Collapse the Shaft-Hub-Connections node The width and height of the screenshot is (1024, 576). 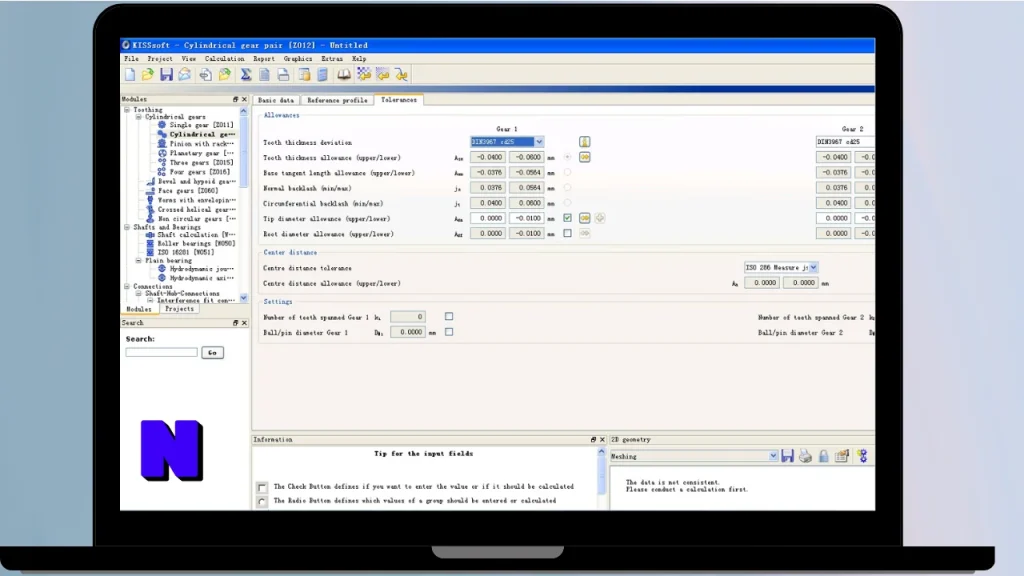[138, 293]
